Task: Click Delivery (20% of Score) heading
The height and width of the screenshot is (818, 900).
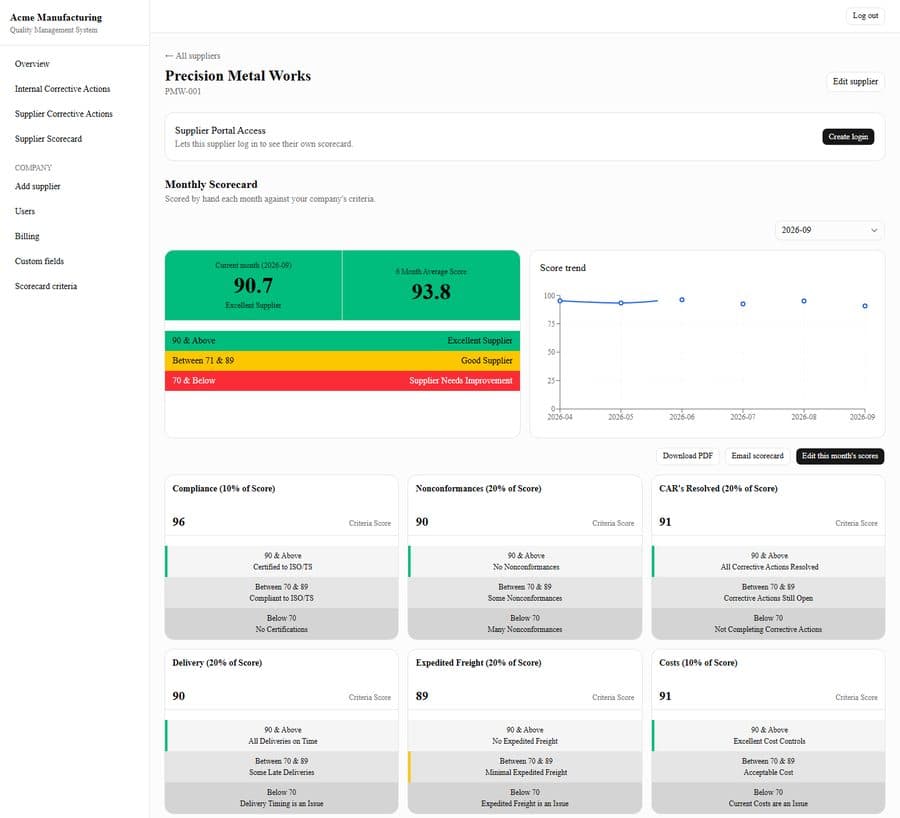Action: [x=217, y=662]
